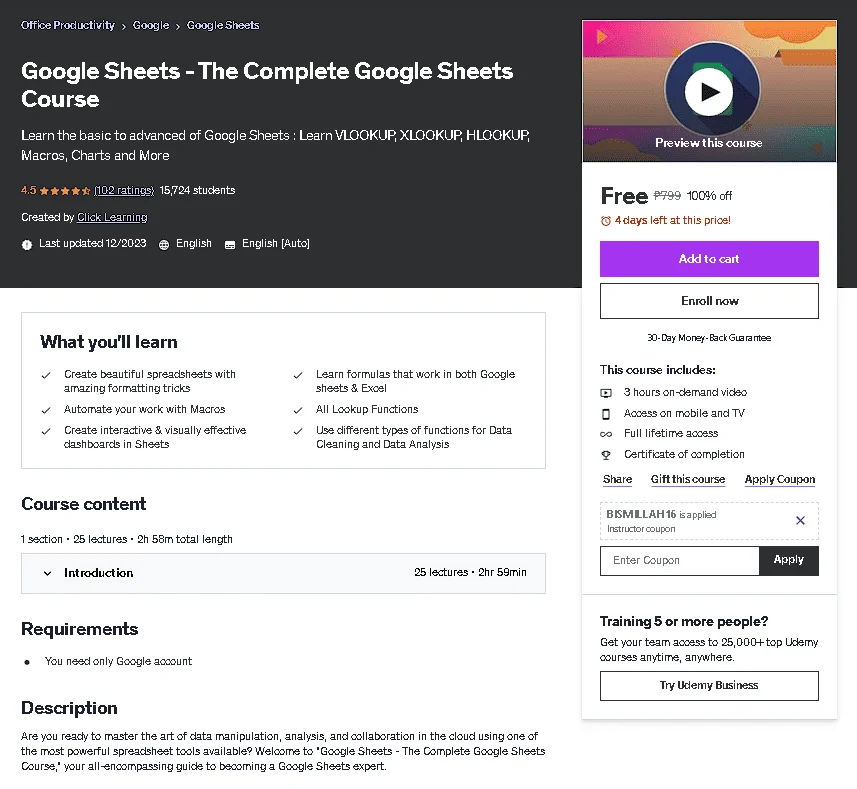The width and height of the screenshot is (857, 789).
Task: Add the course to cart
Action: click(x=709, y=259)
